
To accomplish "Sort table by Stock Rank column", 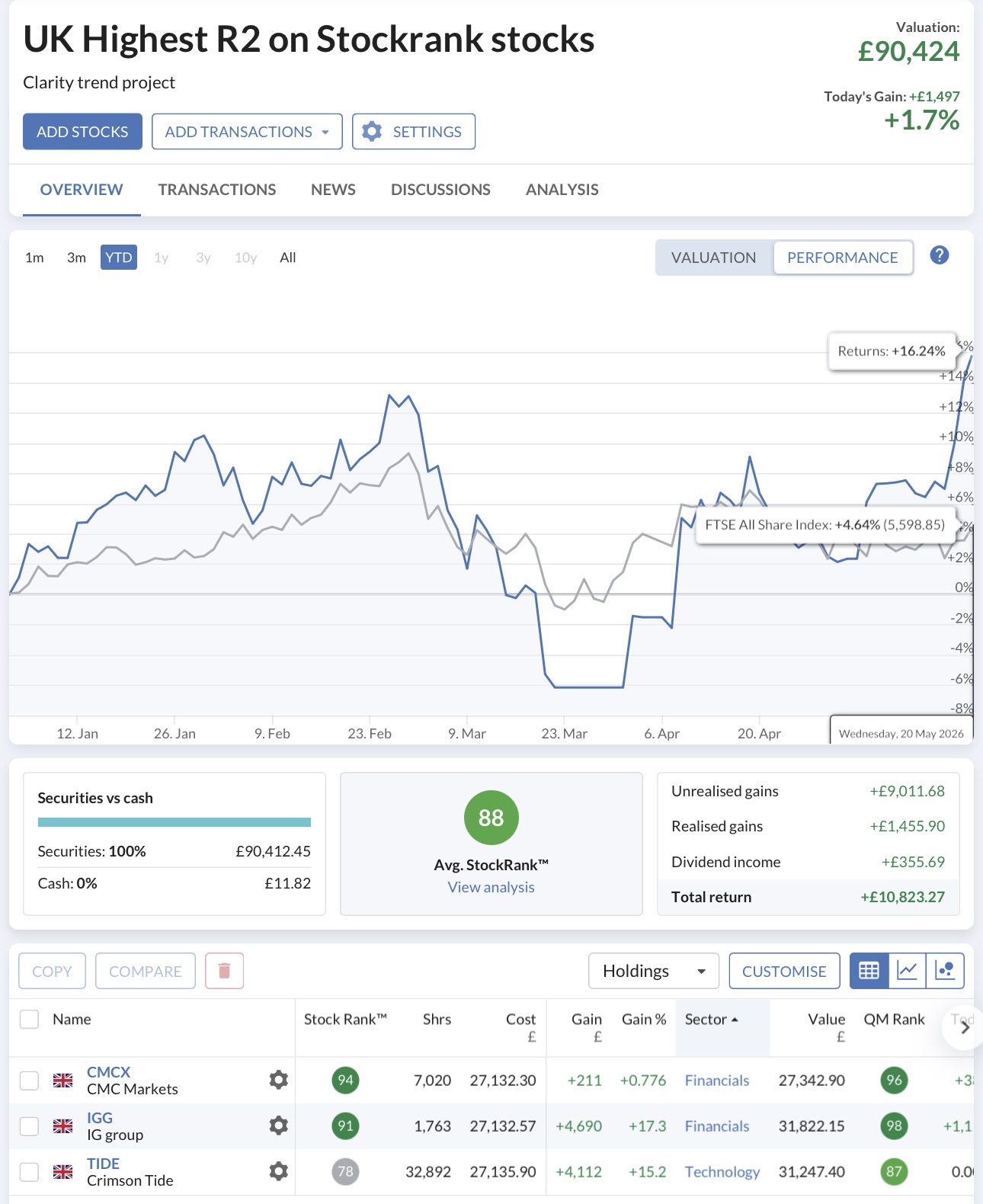I will [345, 1020].
